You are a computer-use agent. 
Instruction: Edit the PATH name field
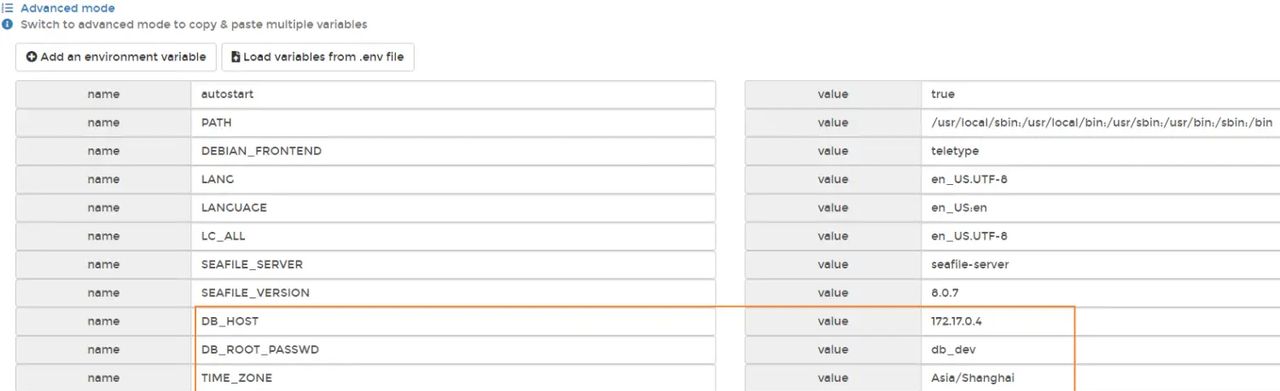pyautogui.click(x=453, y=123)
